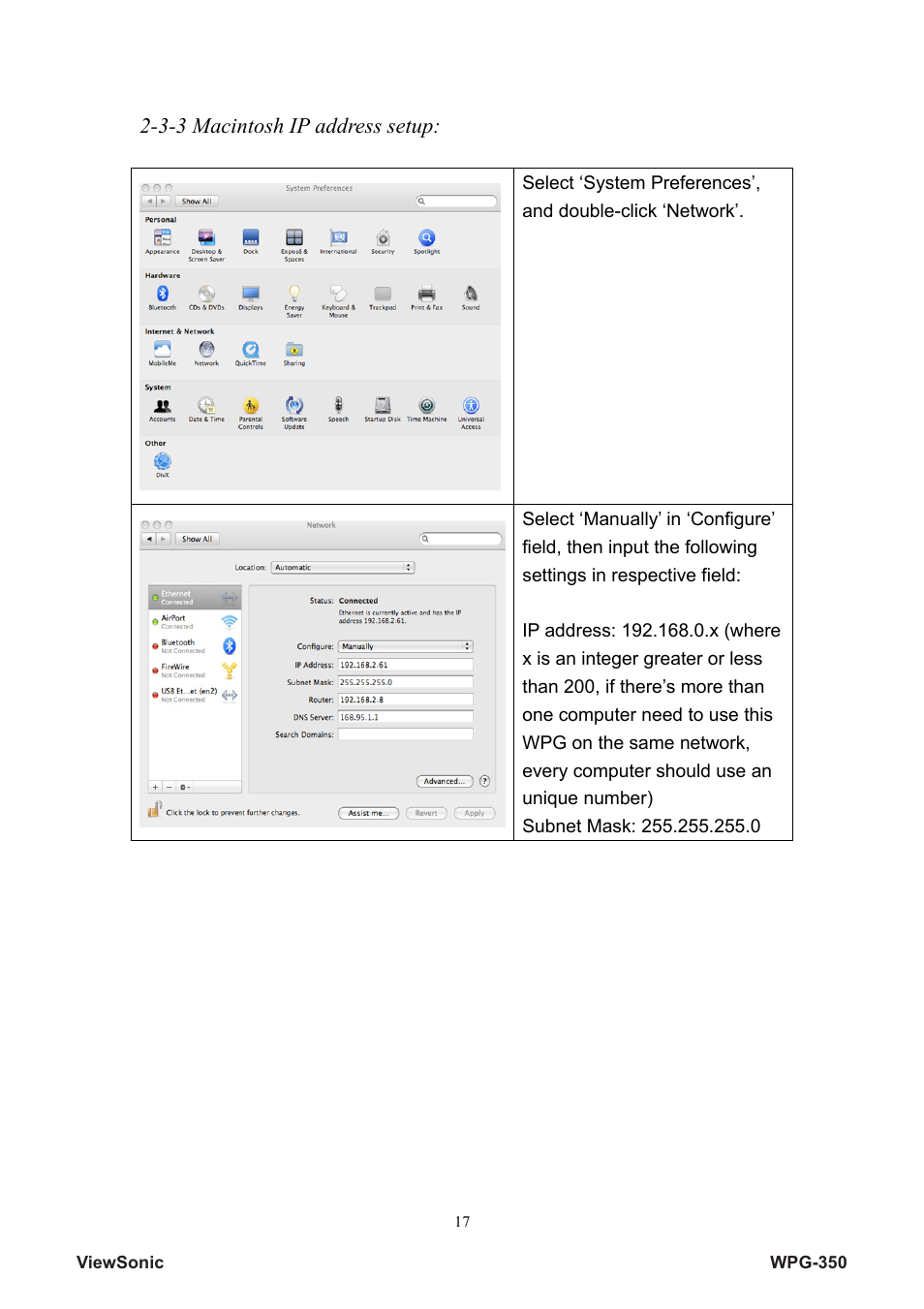Screen dimensions: 924x1309
Task: Open the Location dropdown set to Automatic
Action: click(343, 568)
